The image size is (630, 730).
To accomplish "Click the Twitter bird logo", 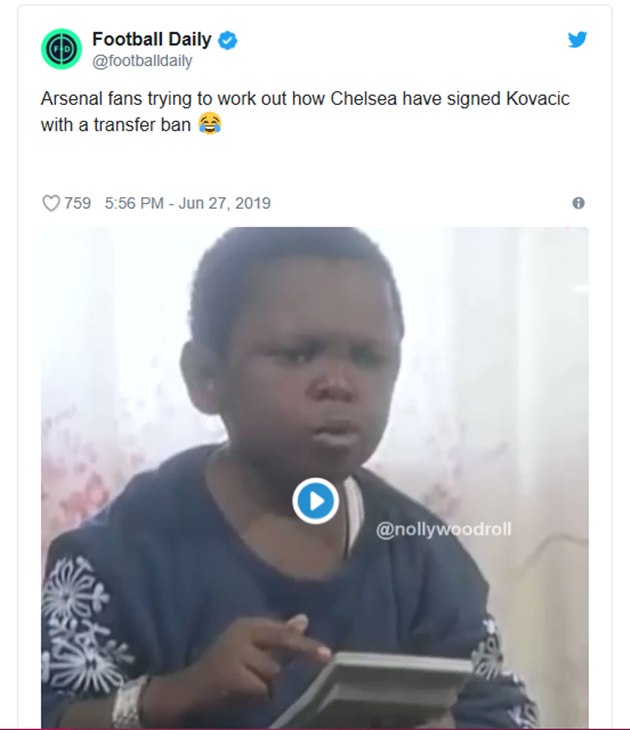I will pos(577,40).
